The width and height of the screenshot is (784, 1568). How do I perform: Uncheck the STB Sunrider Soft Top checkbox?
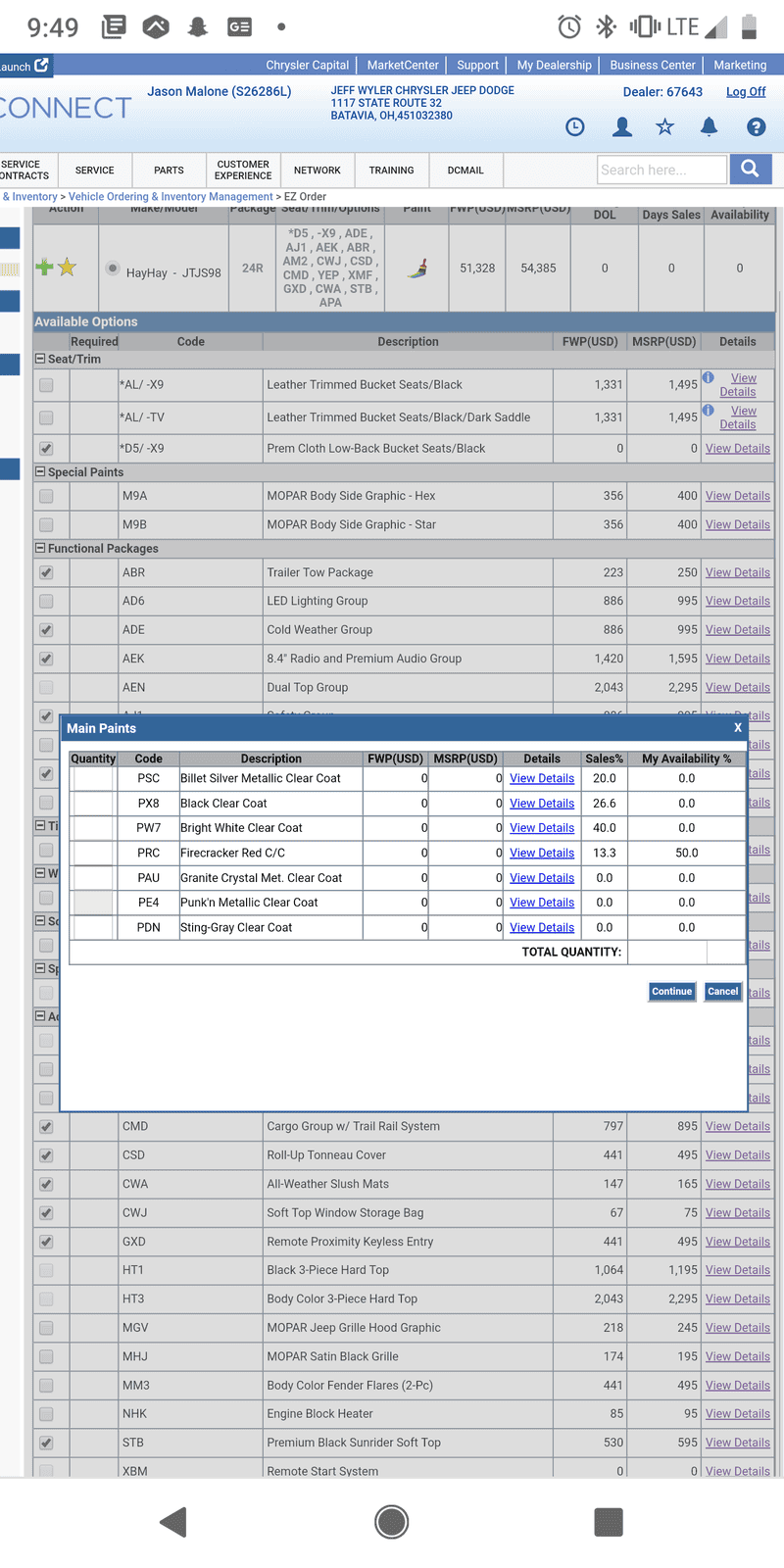pos(46,1443)
